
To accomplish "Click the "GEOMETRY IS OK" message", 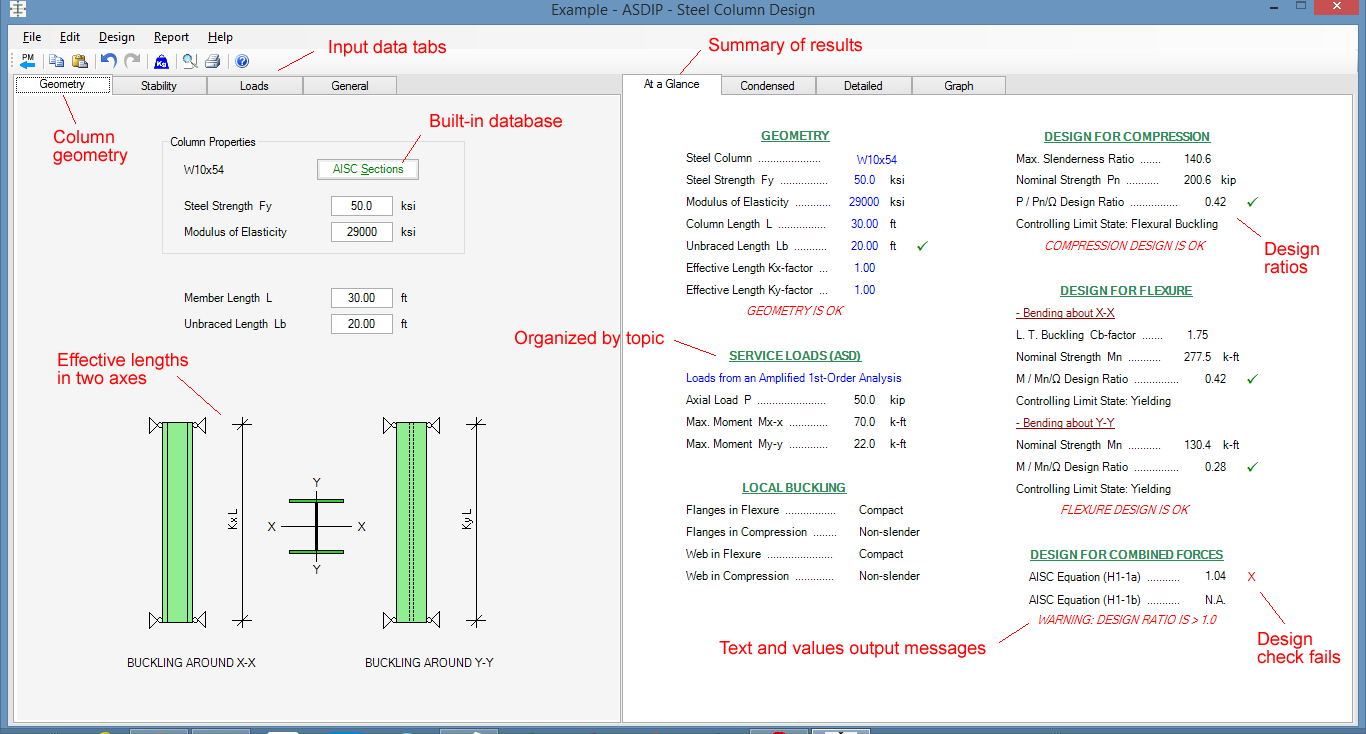I will click(x=795, y=311).
